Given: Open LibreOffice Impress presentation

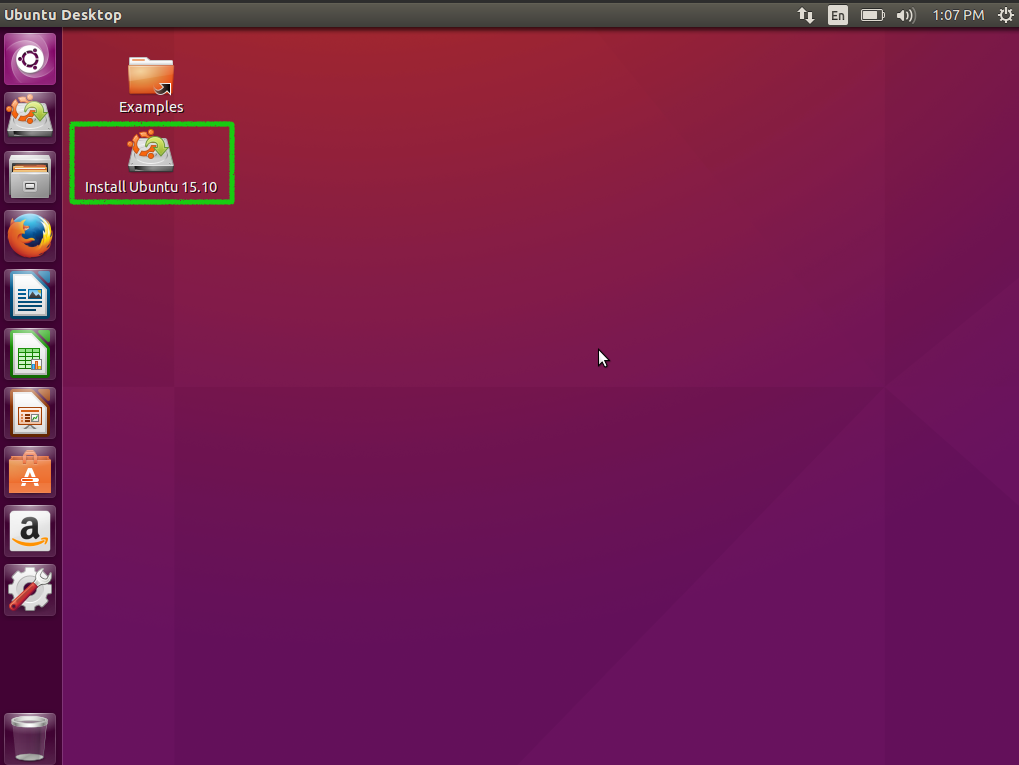Looking at the screenshot, I should [x=30, y=413].
